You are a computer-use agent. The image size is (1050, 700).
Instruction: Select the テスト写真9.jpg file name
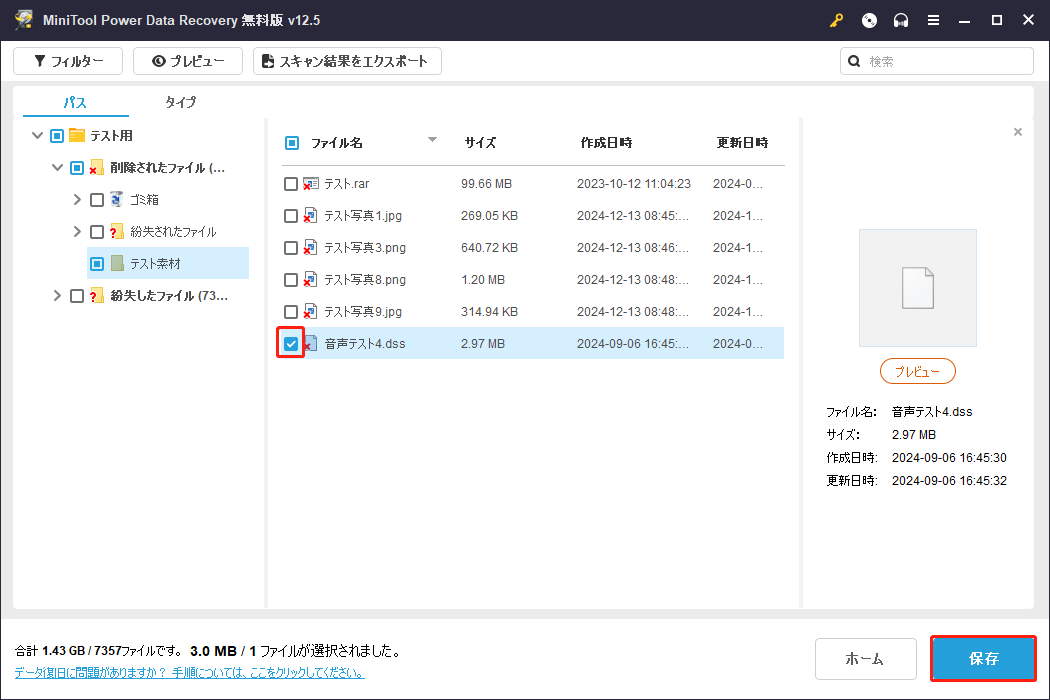(x=363, y=311)
